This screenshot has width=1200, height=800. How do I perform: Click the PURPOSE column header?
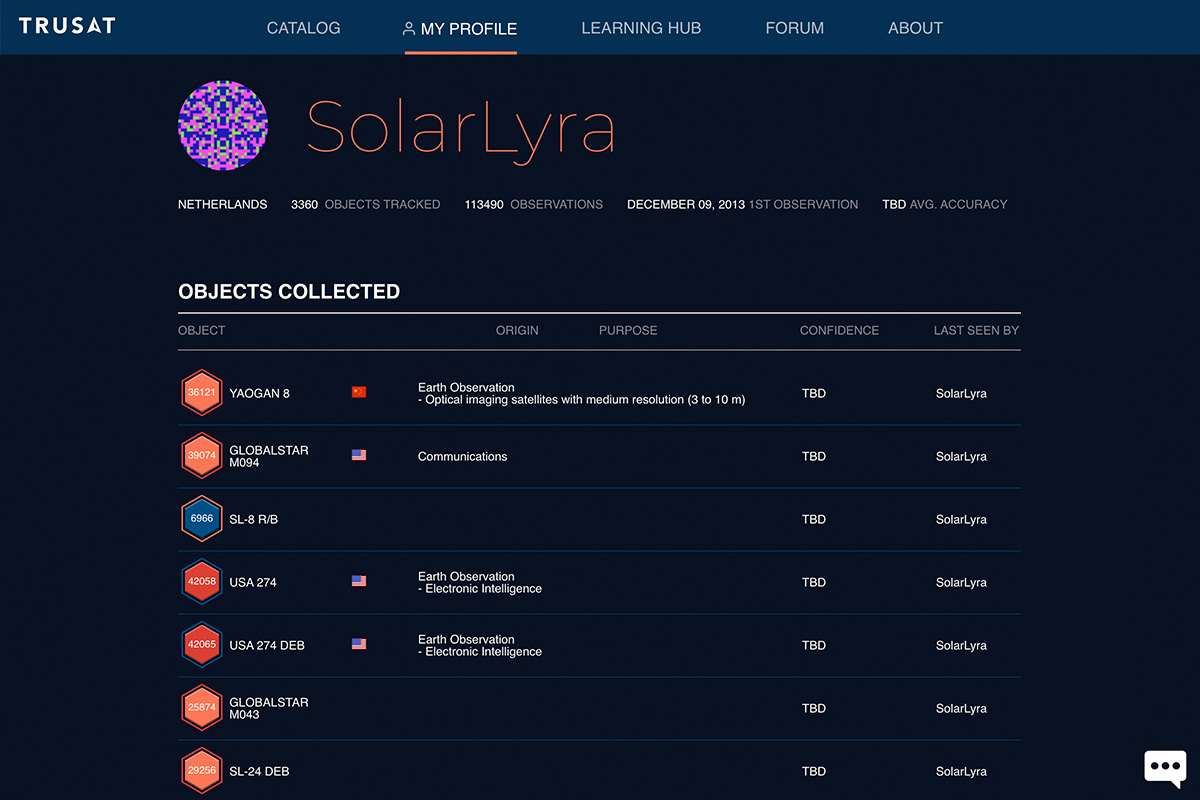(628, 330)
